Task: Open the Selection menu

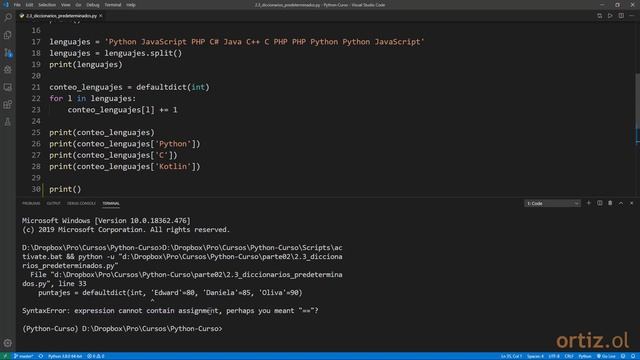Action: click(x=47, y=5)
